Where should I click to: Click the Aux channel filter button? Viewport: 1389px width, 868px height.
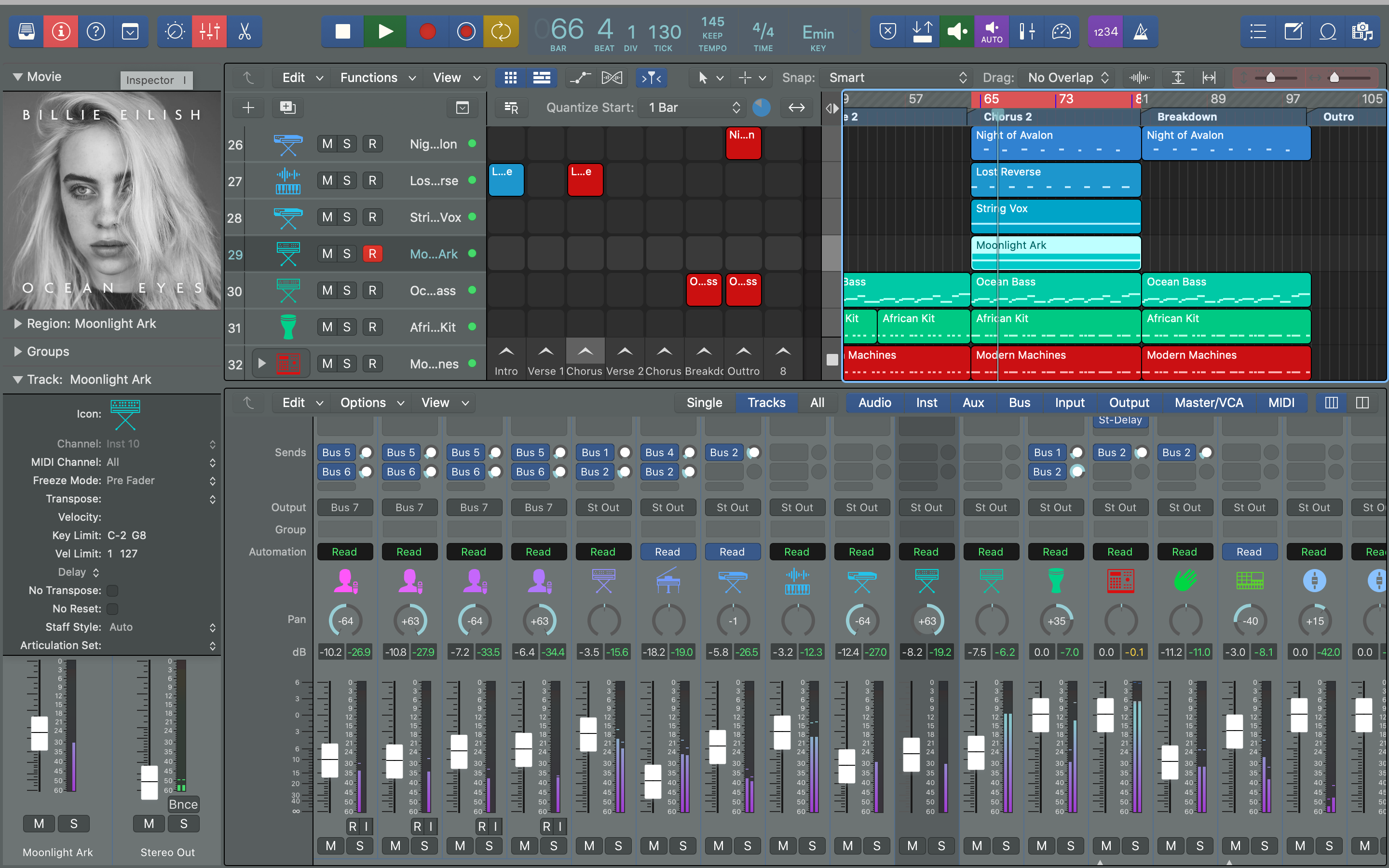tap(973, 403)
